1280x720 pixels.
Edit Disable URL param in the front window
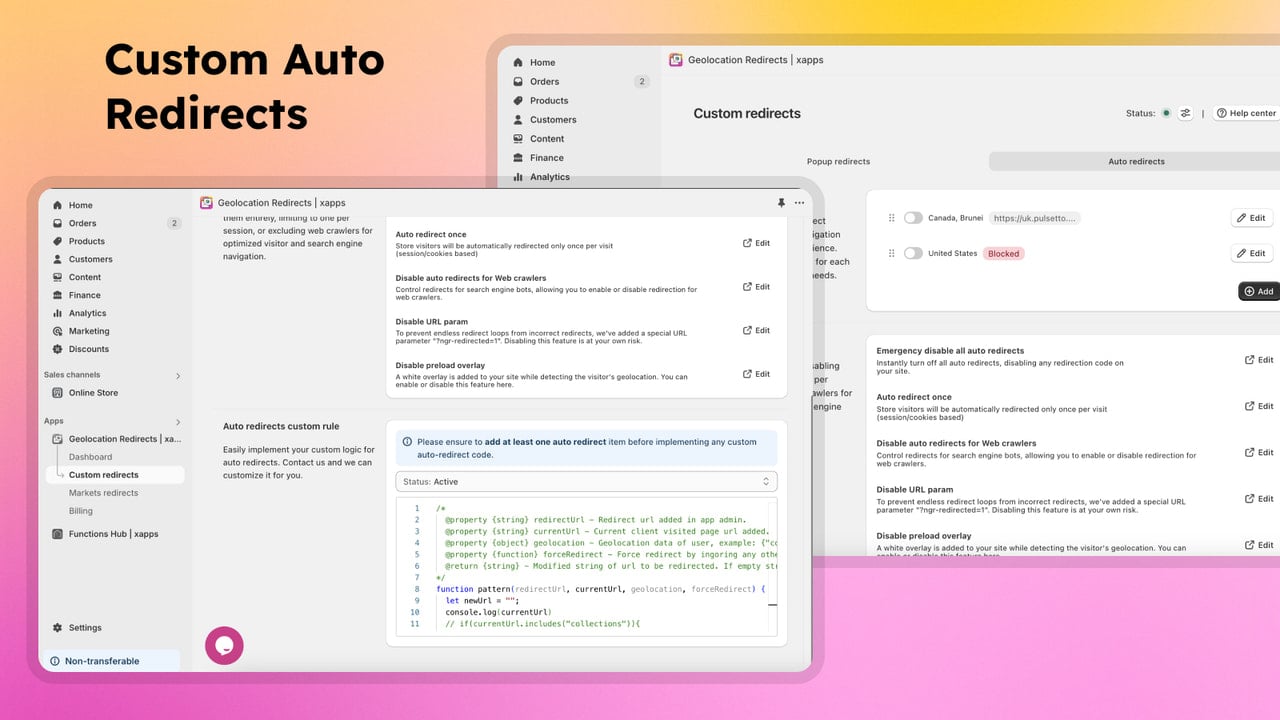point(756,330)
